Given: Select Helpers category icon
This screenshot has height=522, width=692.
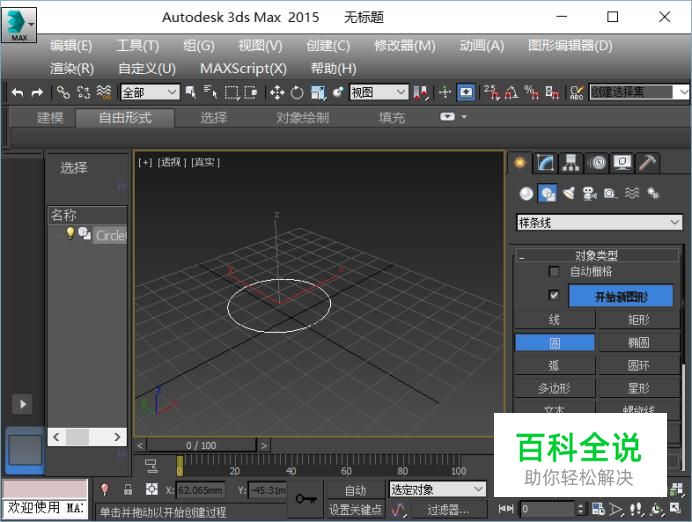Looking at the screenshot, I should (610, 193).
